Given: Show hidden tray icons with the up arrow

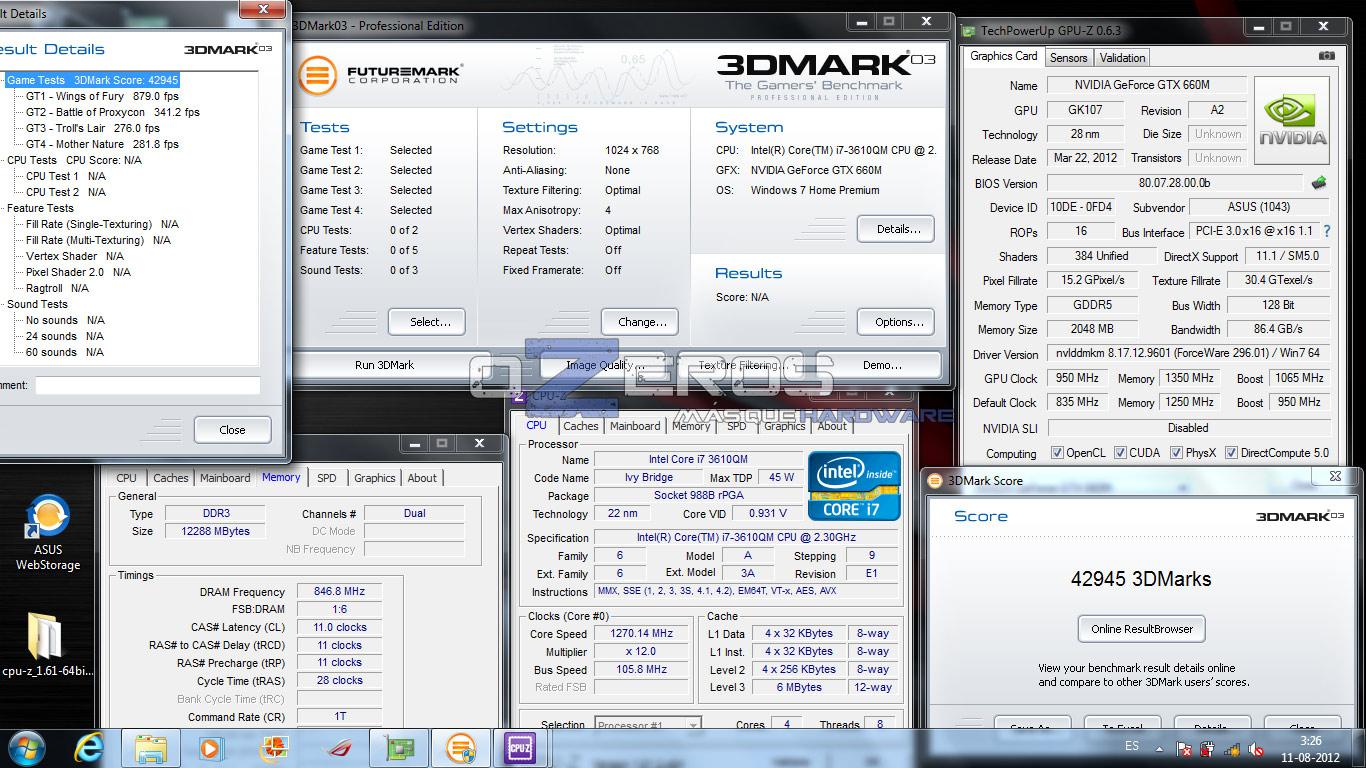Looking at the screenshot, I should tap(1162, 748).
